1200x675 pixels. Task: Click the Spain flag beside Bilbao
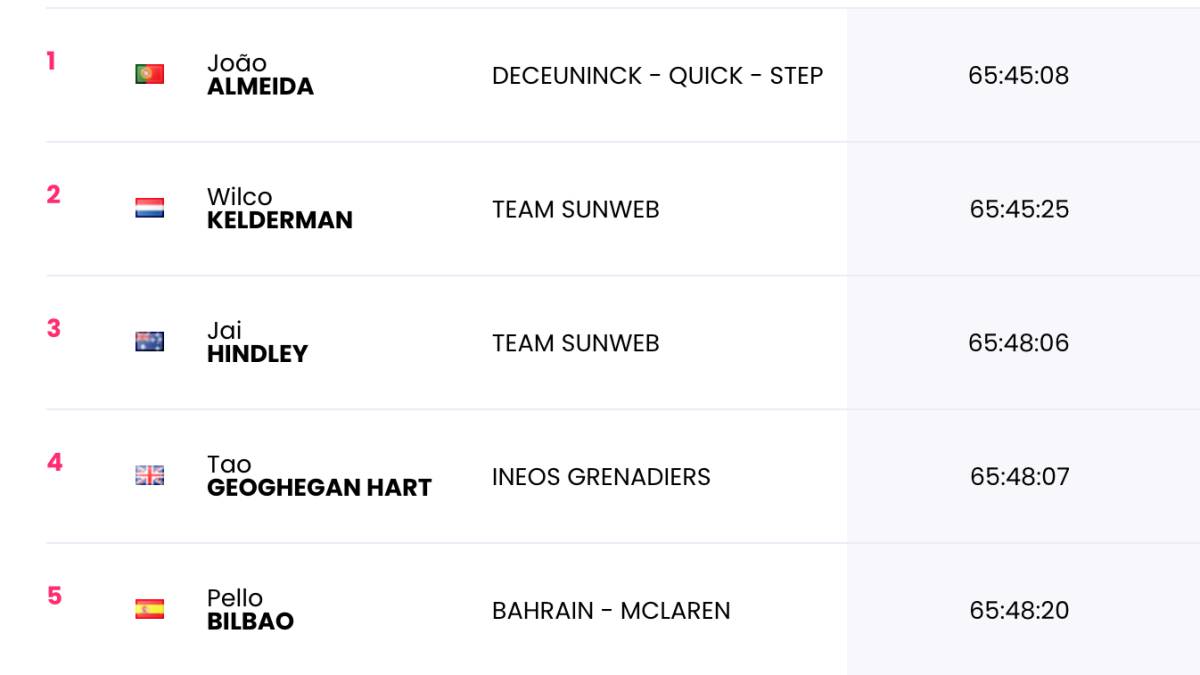150,609
